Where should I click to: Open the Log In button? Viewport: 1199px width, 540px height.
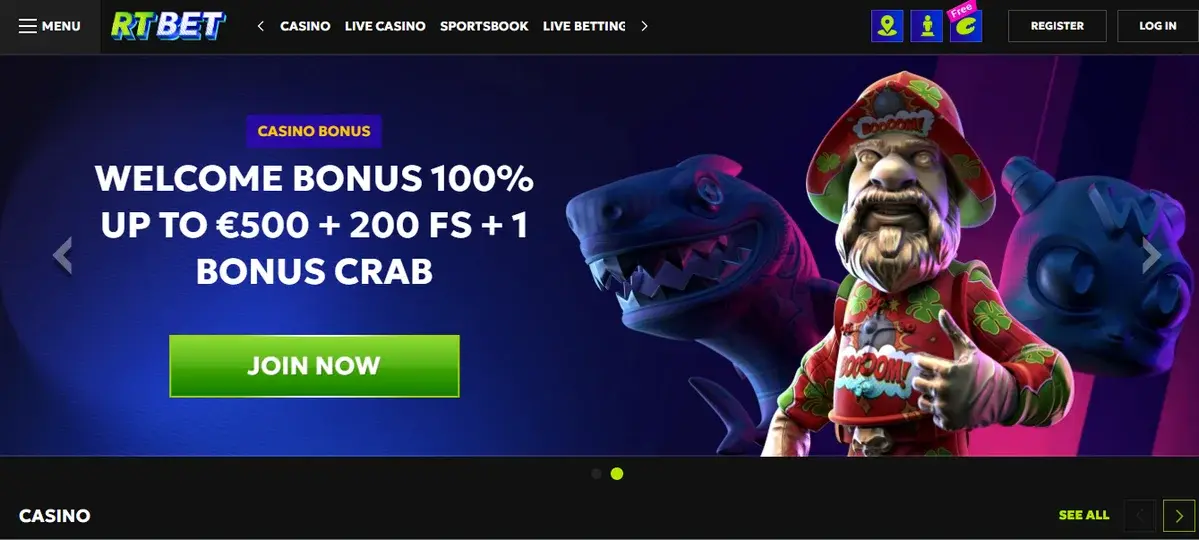pos(1158,26)
